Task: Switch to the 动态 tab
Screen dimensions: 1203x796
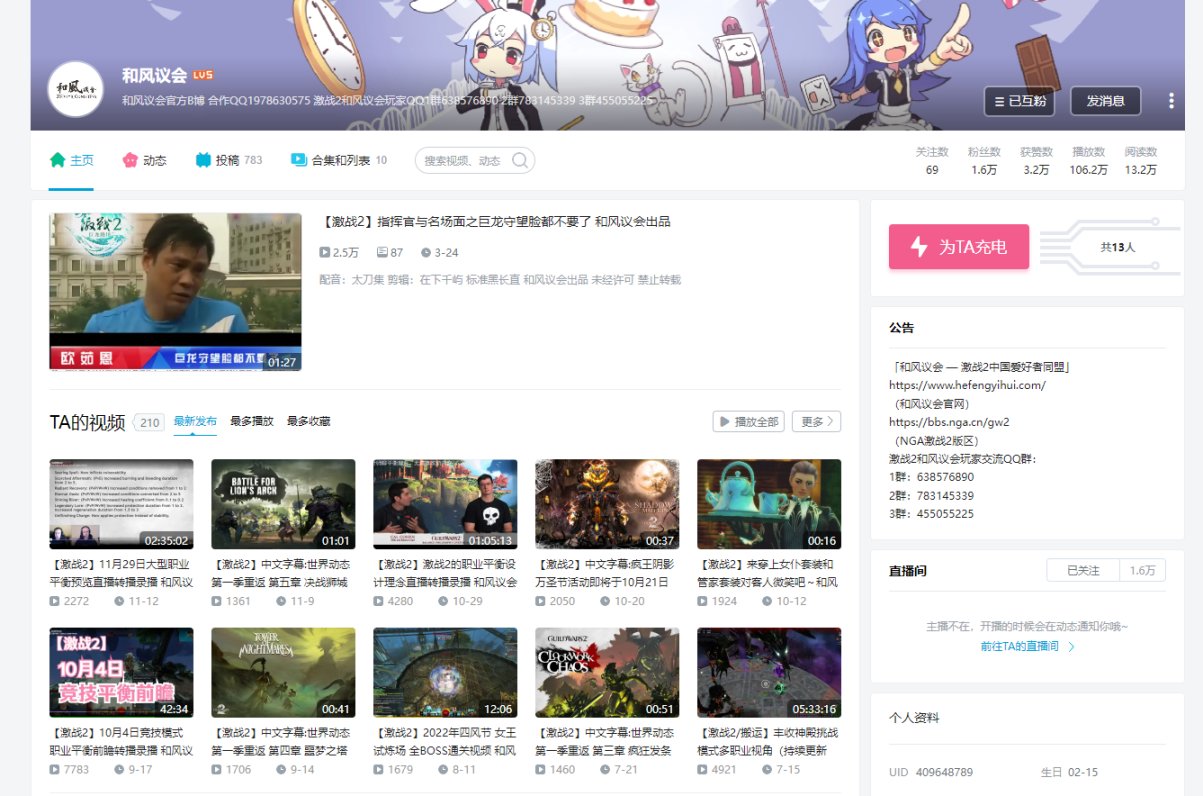Action: click(144, 160)
